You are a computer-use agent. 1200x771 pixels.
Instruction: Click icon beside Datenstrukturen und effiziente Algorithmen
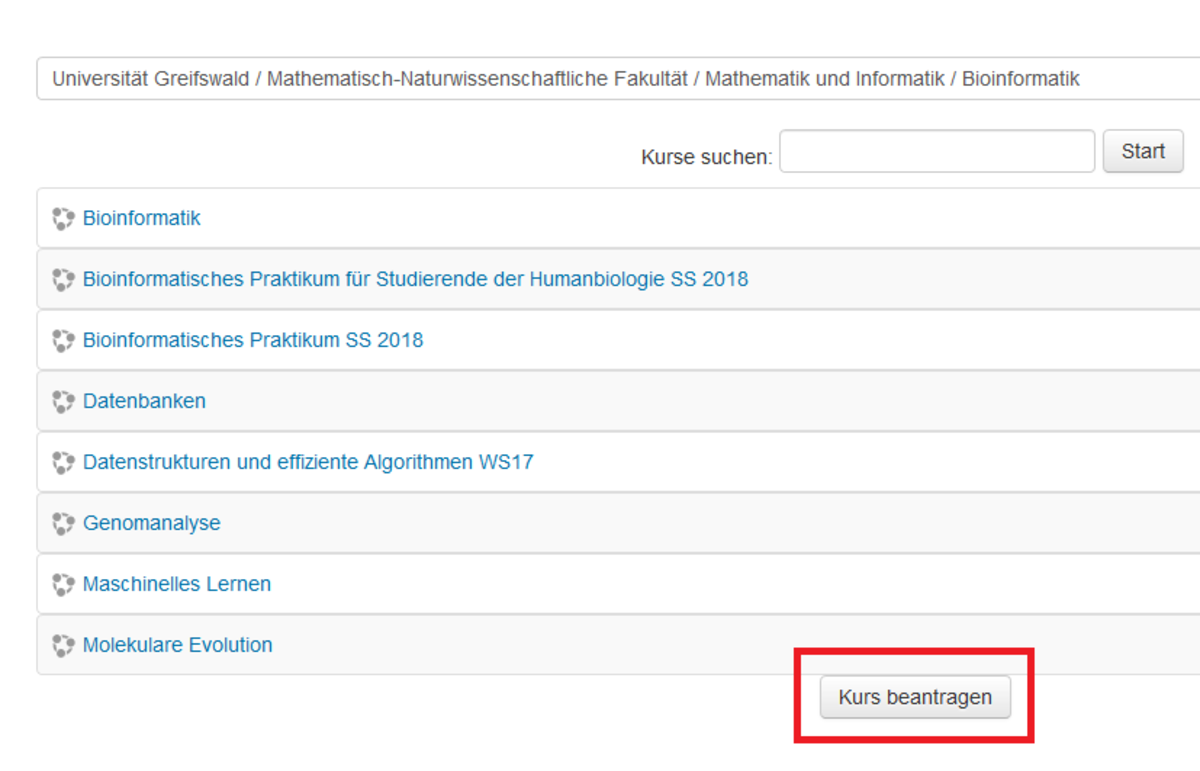click(x=64, y=463)
